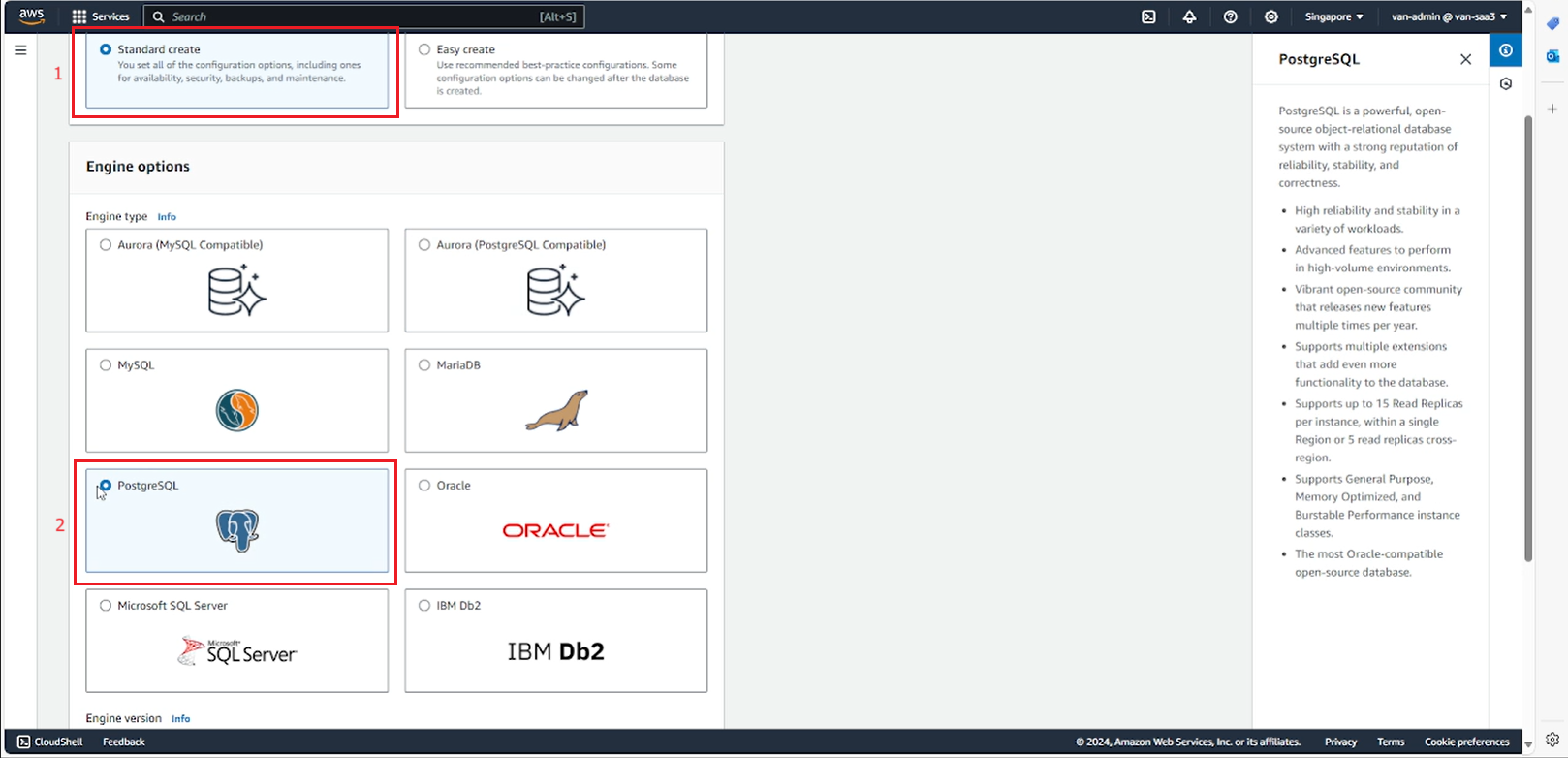Open the hamburger navigation menu
Viewport: 1568px width, 758px height.
20,50
